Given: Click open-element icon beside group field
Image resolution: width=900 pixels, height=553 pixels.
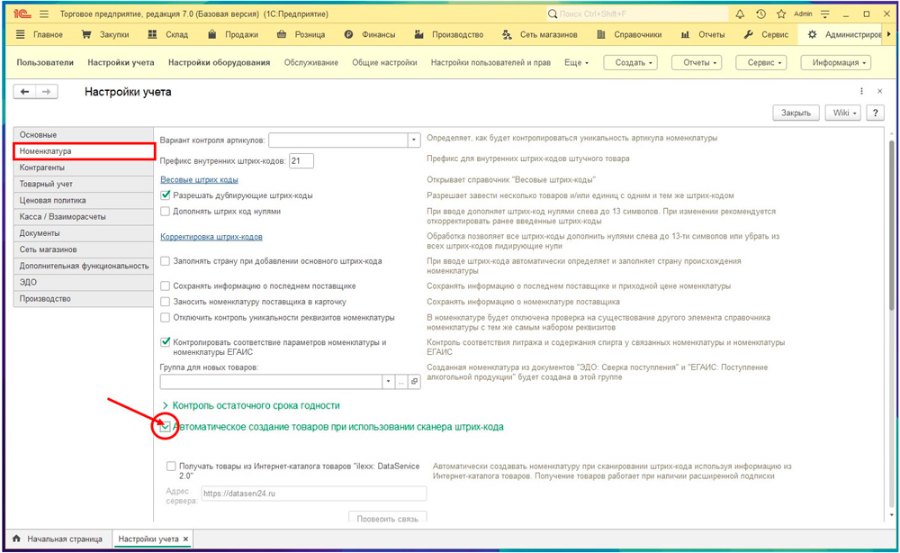Looking at the screenshot, I should pyautogui.click(x=414, y=382).
